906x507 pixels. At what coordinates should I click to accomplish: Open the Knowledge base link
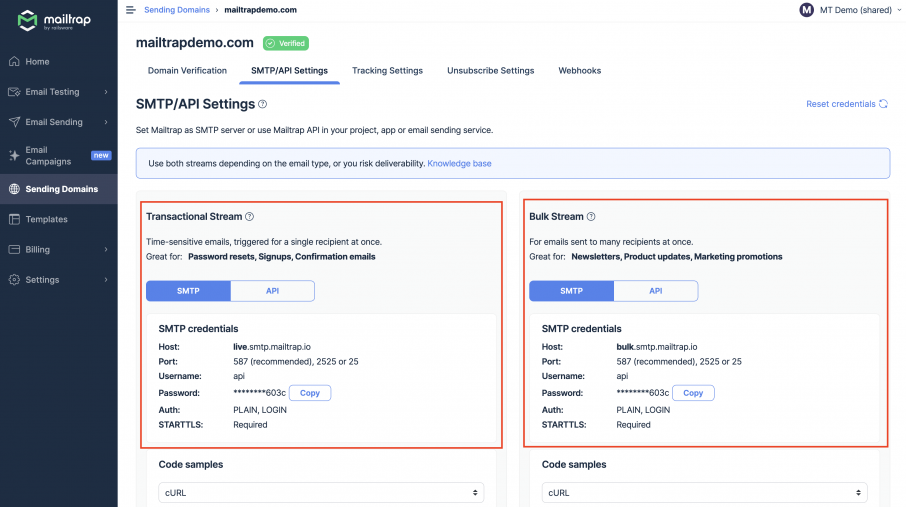tap(459, 163)
